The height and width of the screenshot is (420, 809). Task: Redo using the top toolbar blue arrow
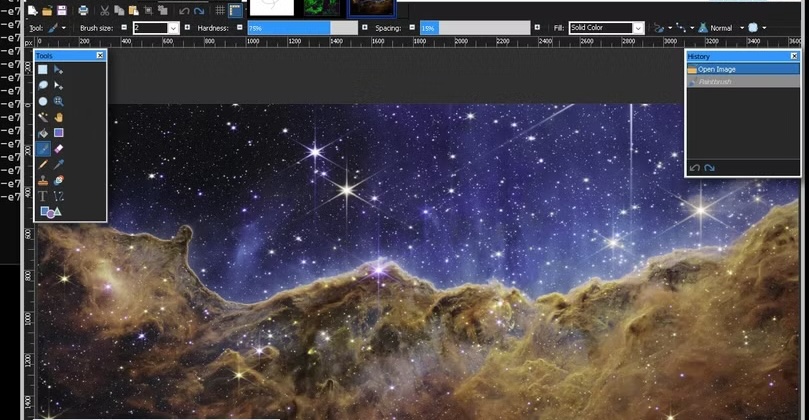(x=199, y=11)
